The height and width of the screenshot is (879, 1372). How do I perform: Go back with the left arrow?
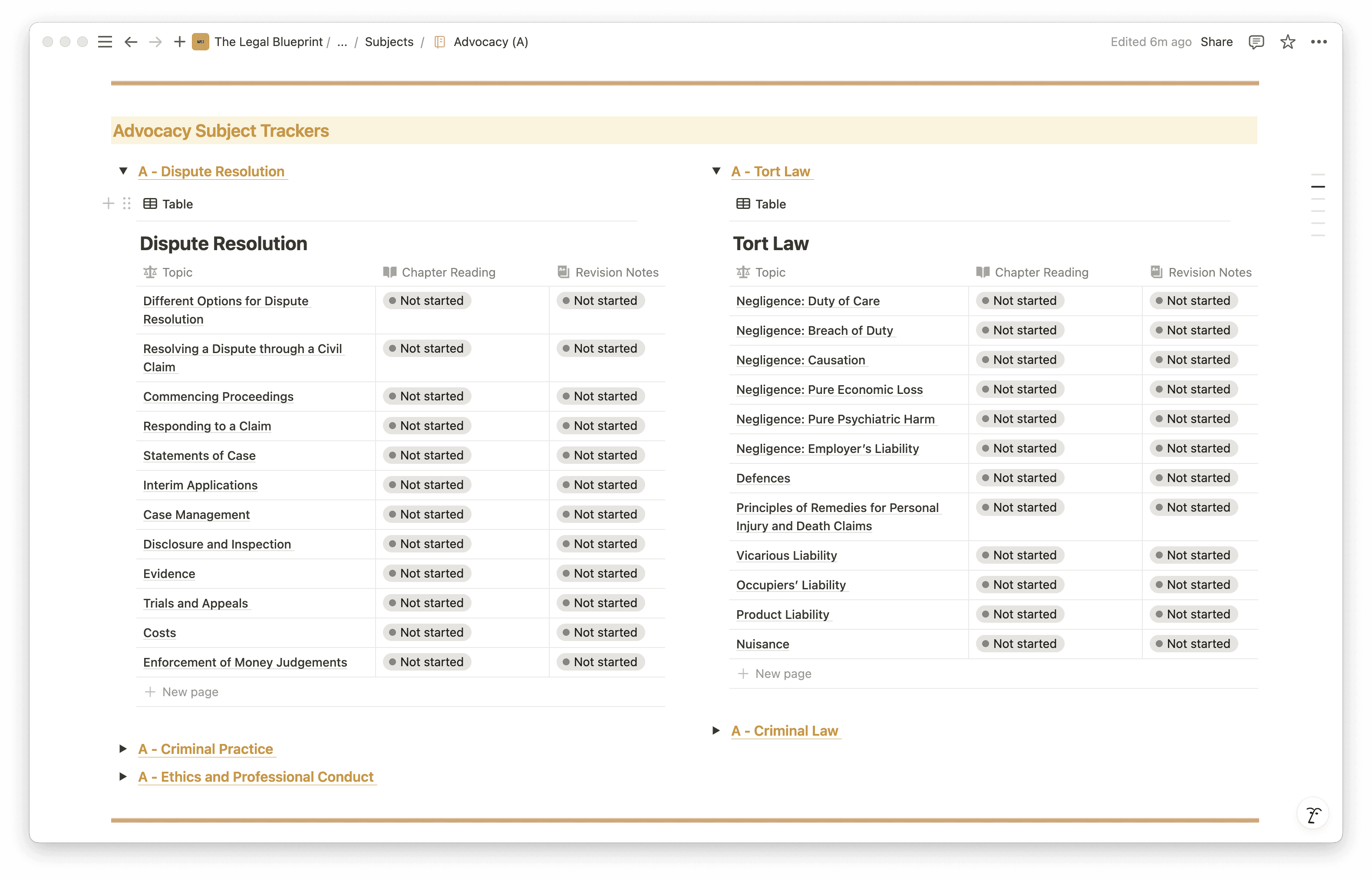click(x=131, y=42)
